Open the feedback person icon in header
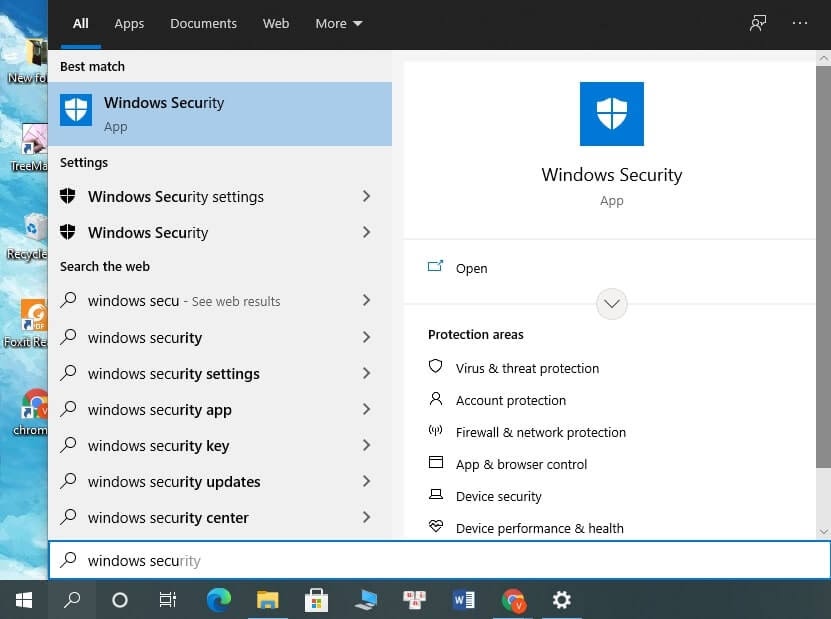 pyautogui.click(x=758, y=23)
